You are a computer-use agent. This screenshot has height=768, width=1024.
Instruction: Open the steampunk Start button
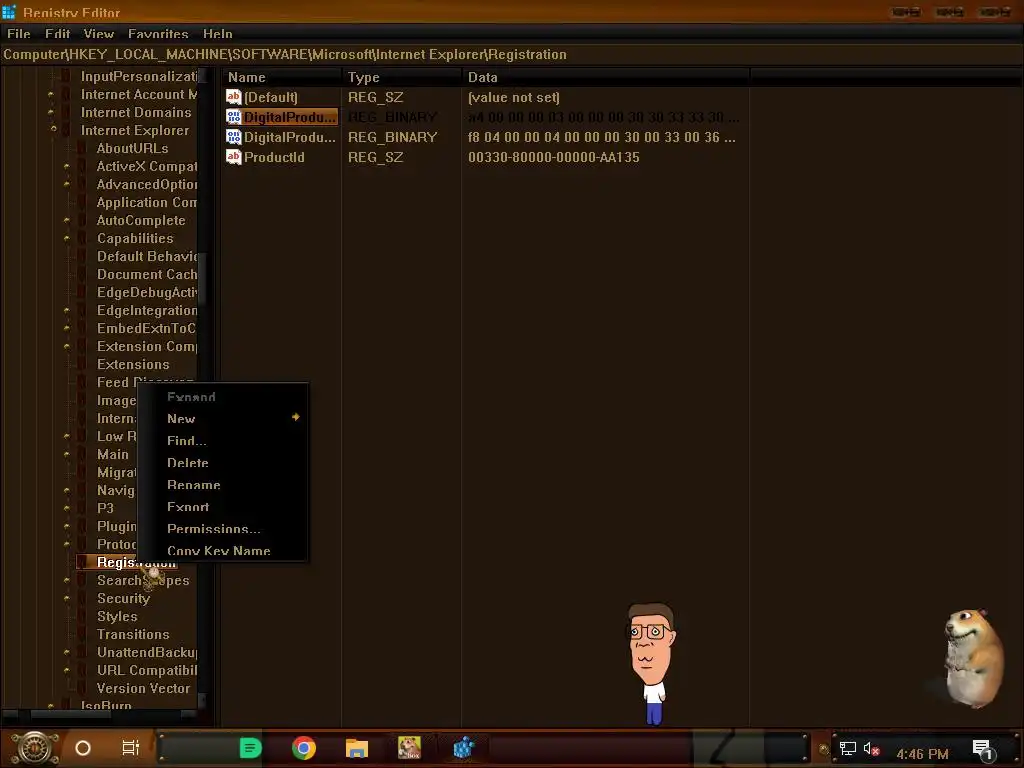coord(35,748)
